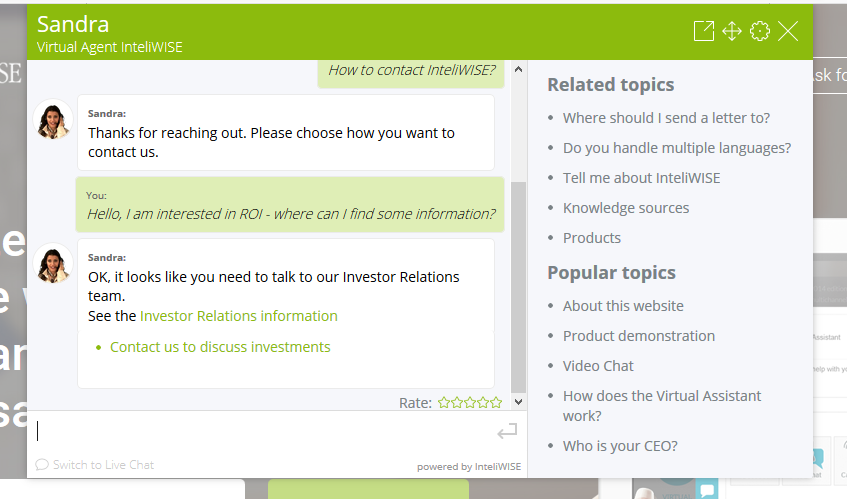Viewport: 847px width, 499px height.
Task: Click the scrollbar up arrow
Action: [519, 69]
